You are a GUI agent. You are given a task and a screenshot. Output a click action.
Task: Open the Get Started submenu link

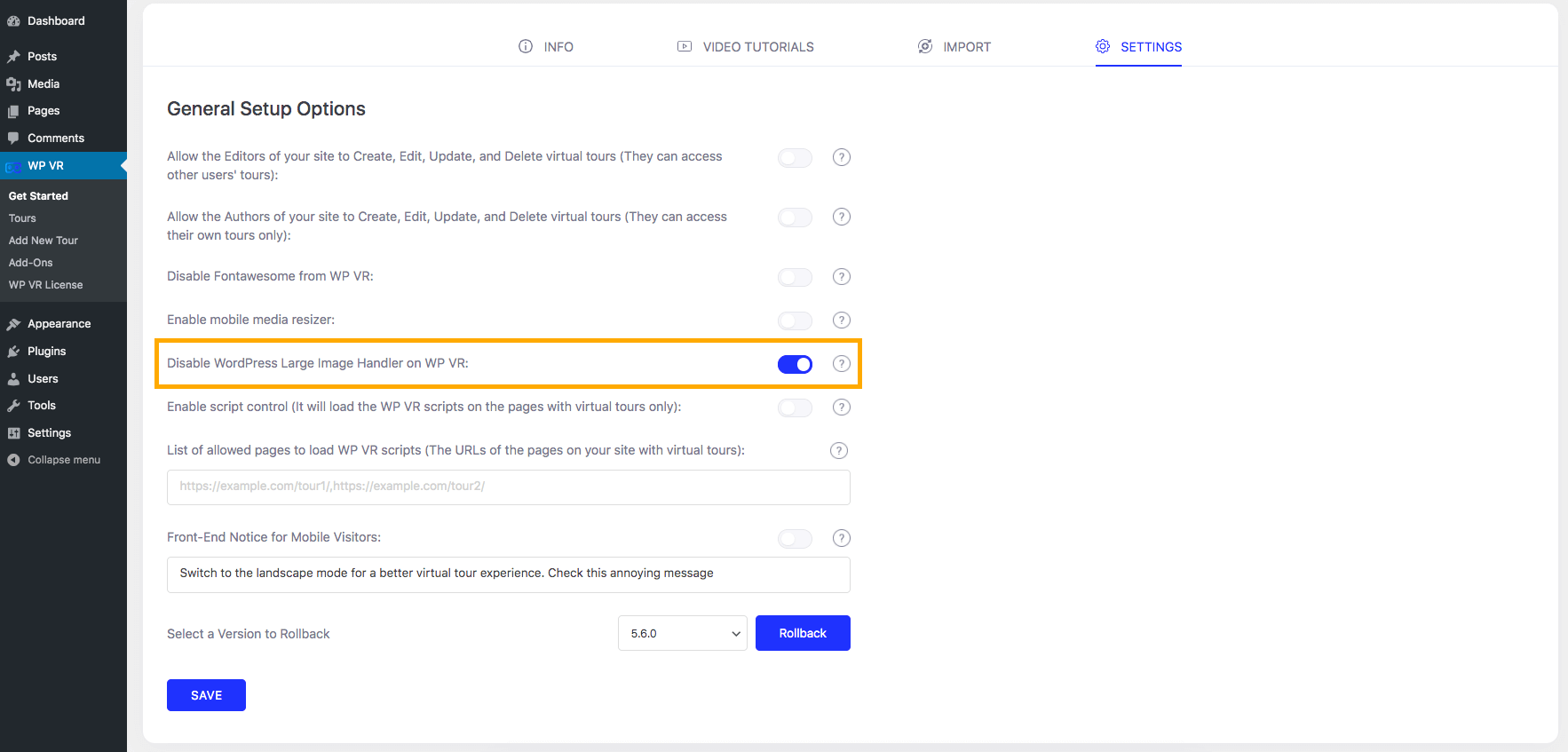pos(38,196)
